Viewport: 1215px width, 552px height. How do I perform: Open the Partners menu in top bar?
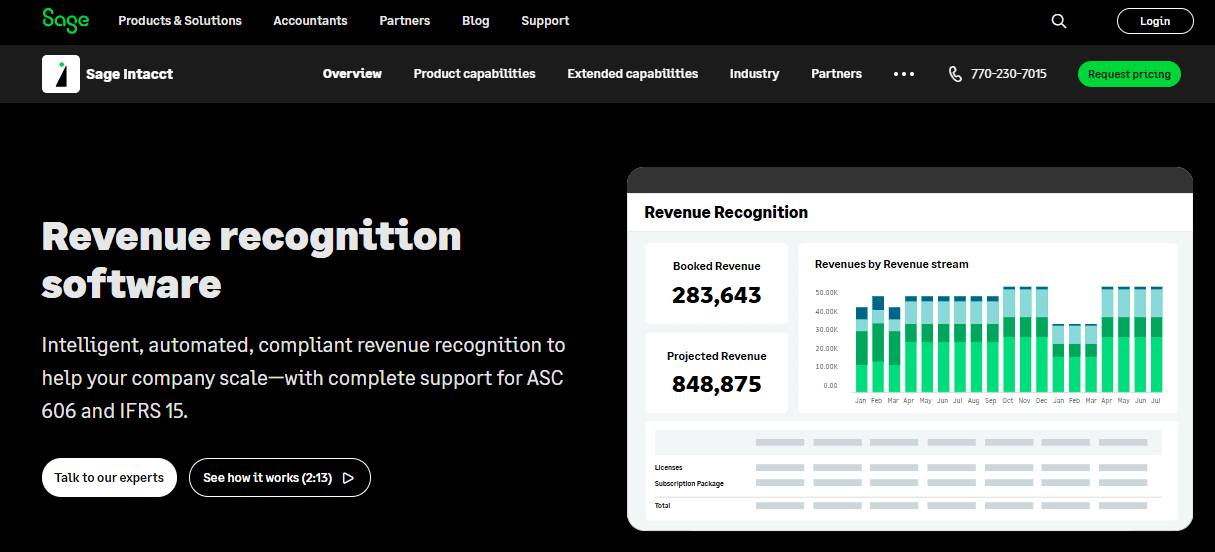pyautogui.click(x=405, y=21)
